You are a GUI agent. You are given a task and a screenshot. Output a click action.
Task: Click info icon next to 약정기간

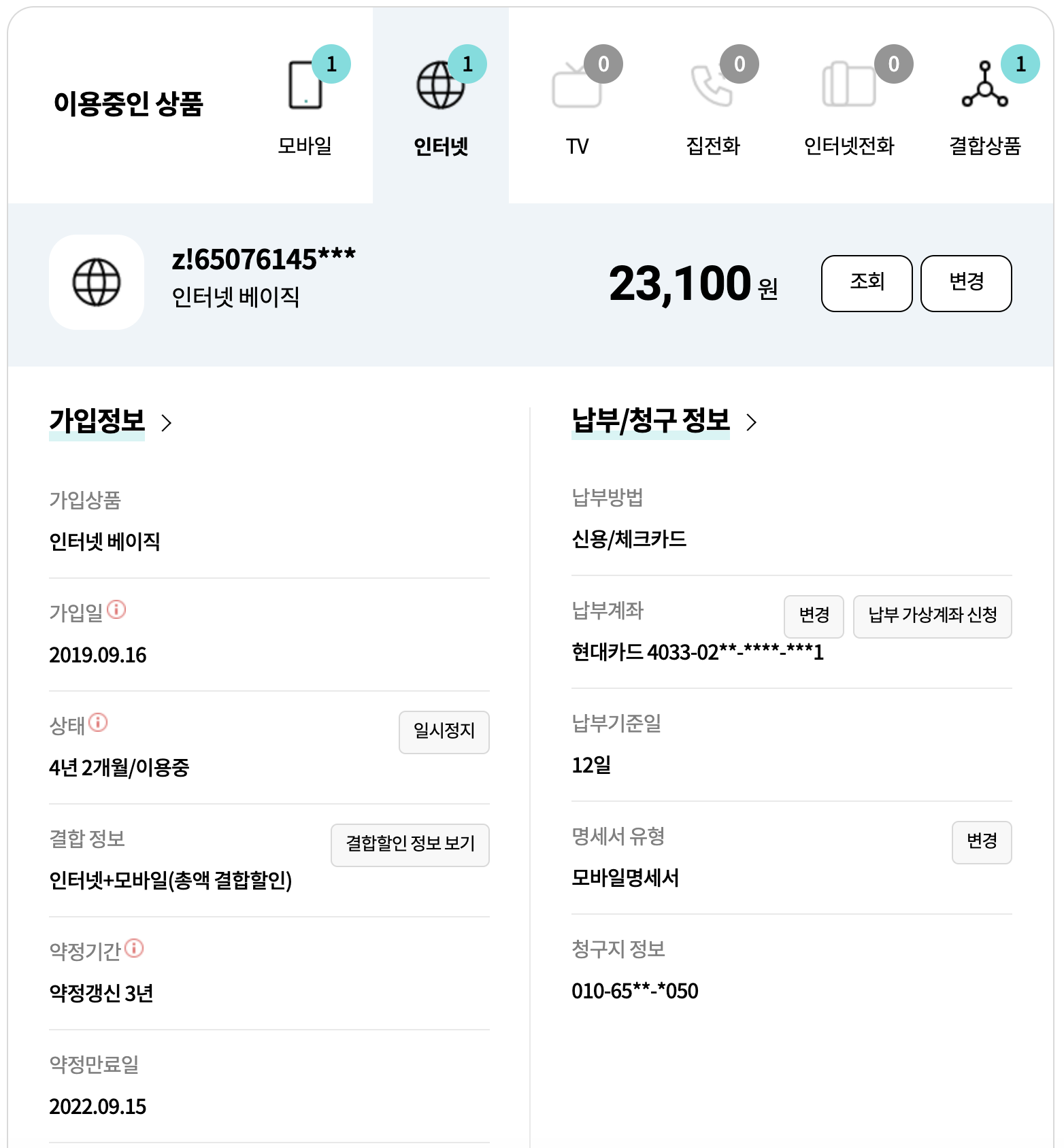coord(134,948)
